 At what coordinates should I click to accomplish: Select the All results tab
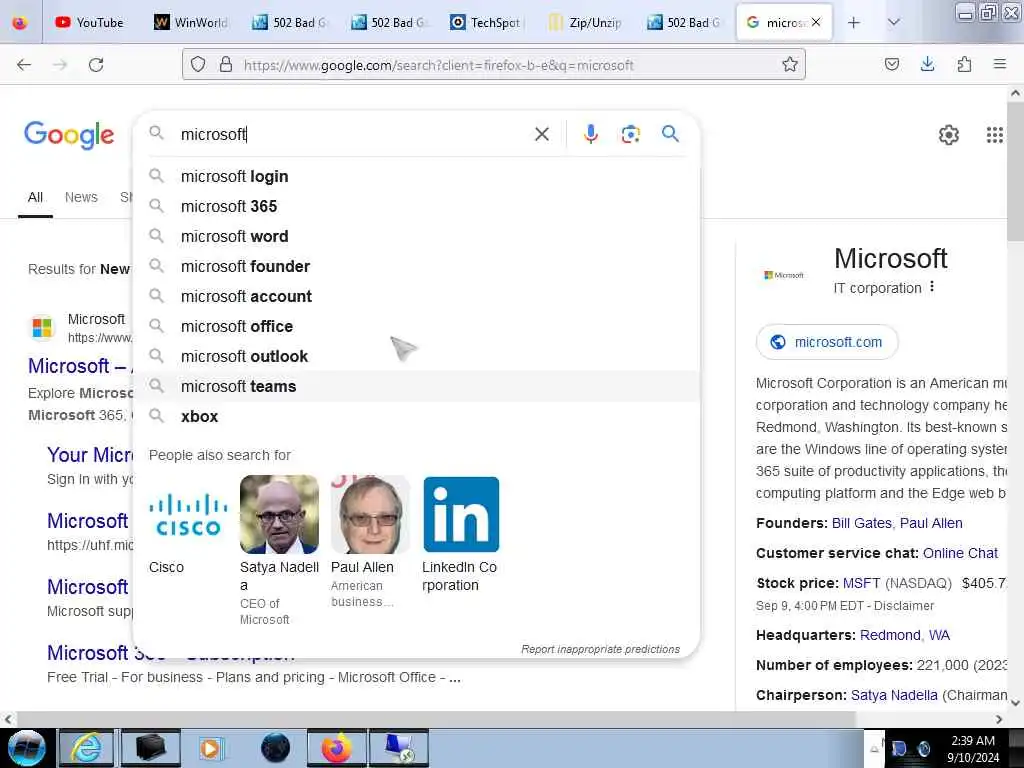[x=35, y=197]
